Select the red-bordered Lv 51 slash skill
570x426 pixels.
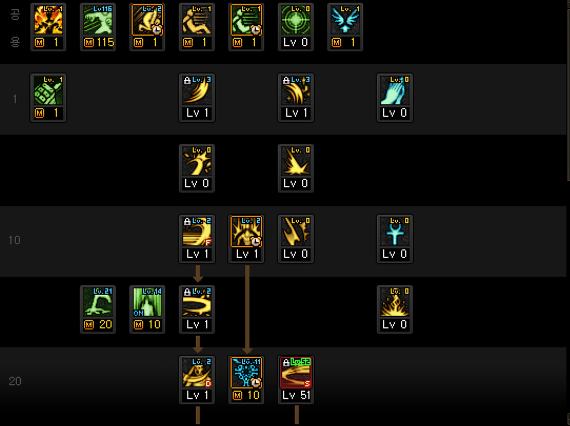296,380
